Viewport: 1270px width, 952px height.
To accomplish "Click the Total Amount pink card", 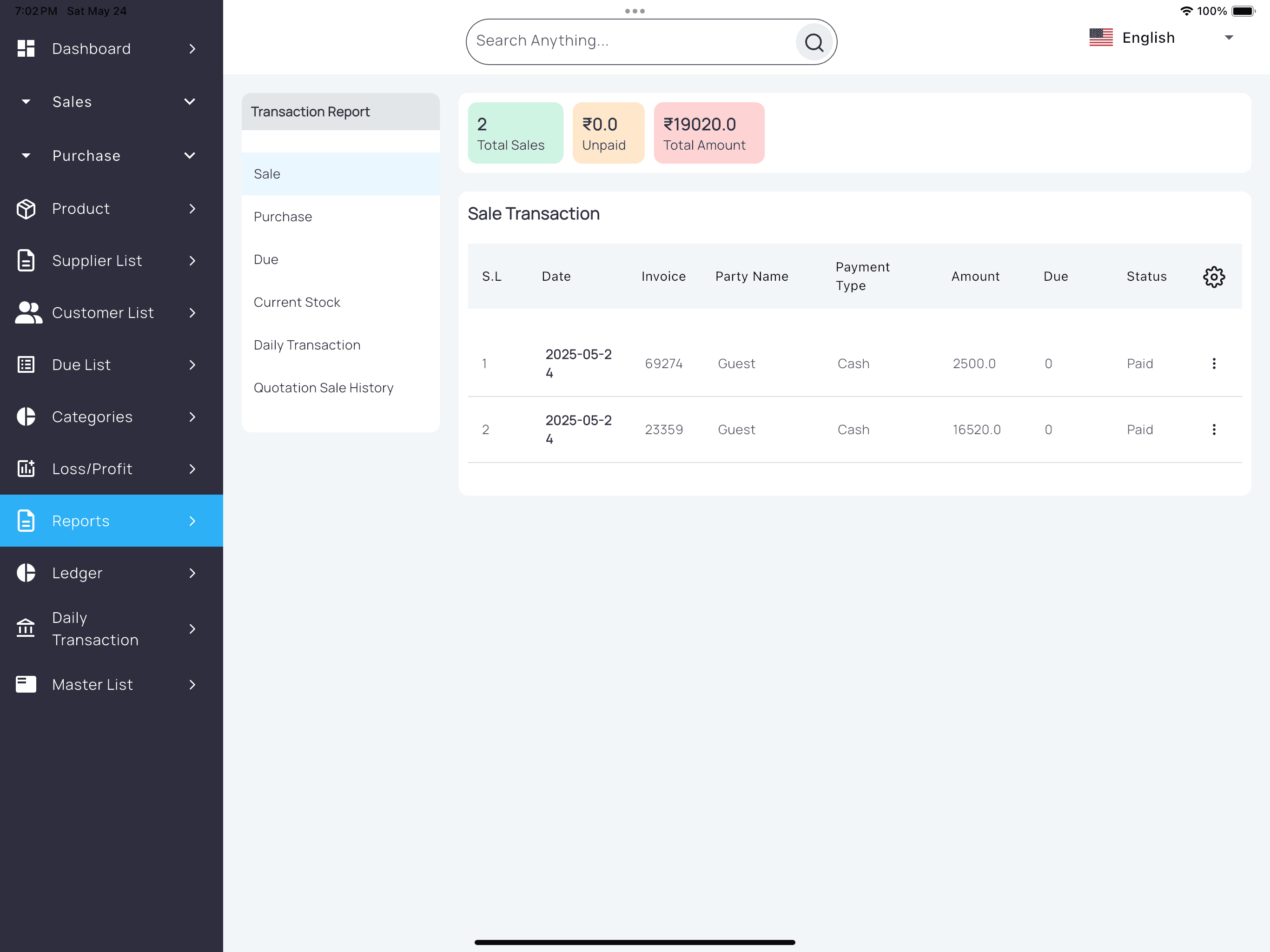I will (708, 132).
